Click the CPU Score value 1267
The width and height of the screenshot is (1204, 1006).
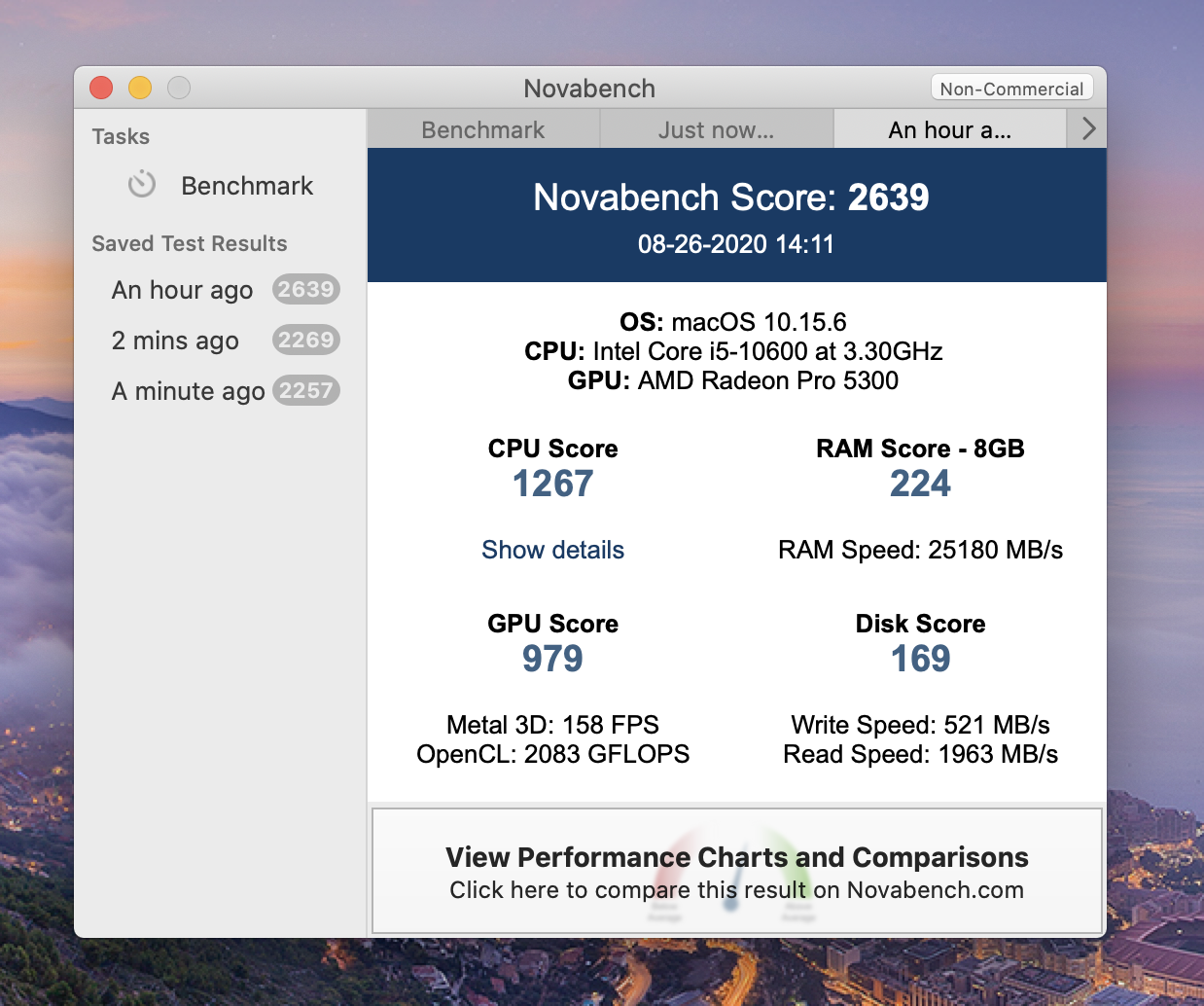552,484
